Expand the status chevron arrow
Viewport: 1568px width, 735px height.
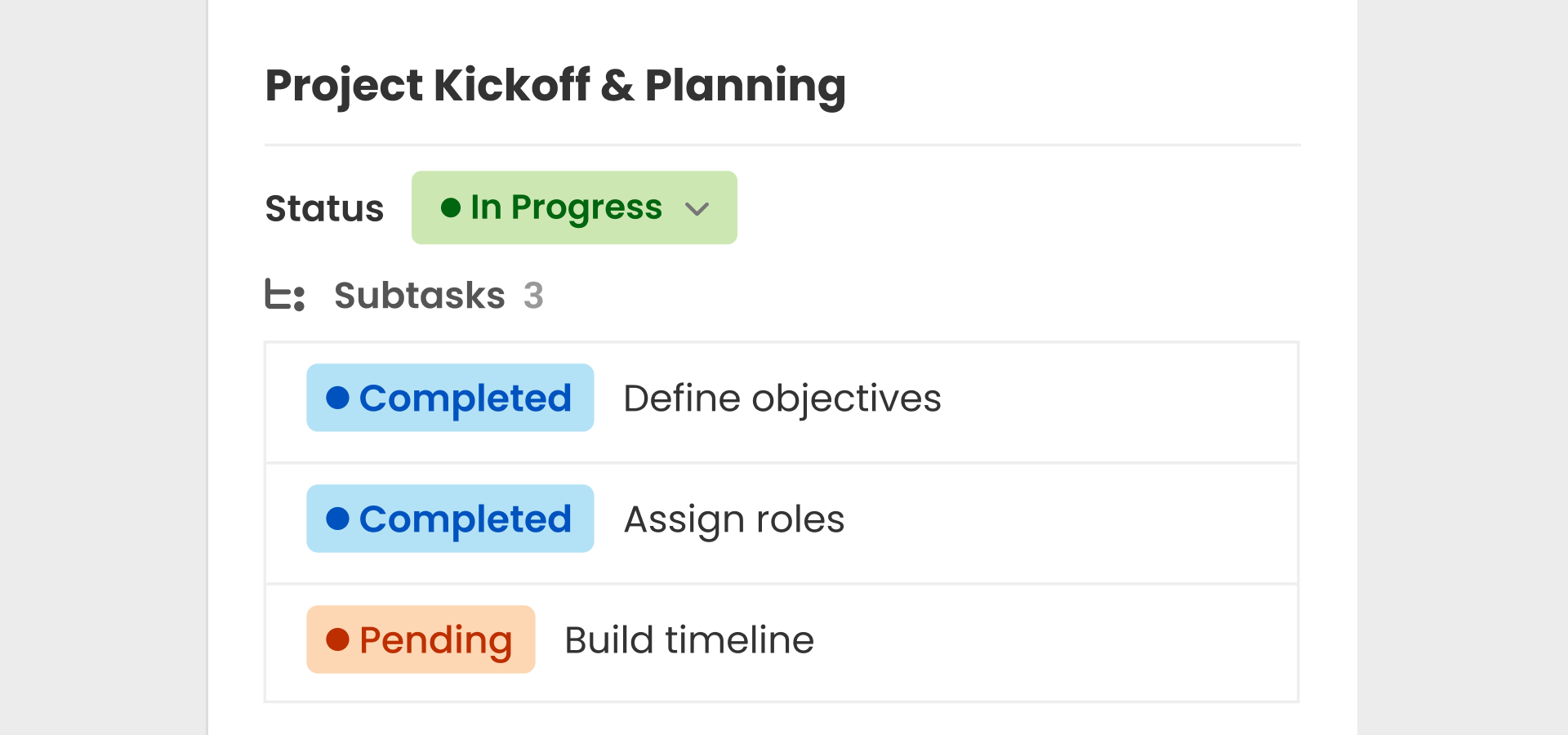tap(697, 209)
